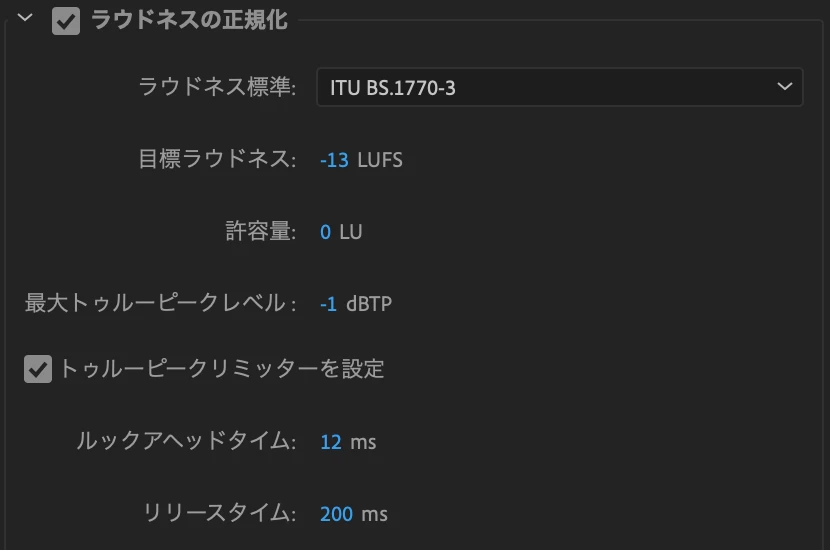
Task: Disable the トゥルーピークリミッターを設定 checkbox
Action: pyautogui.click(x=38, y=369)
